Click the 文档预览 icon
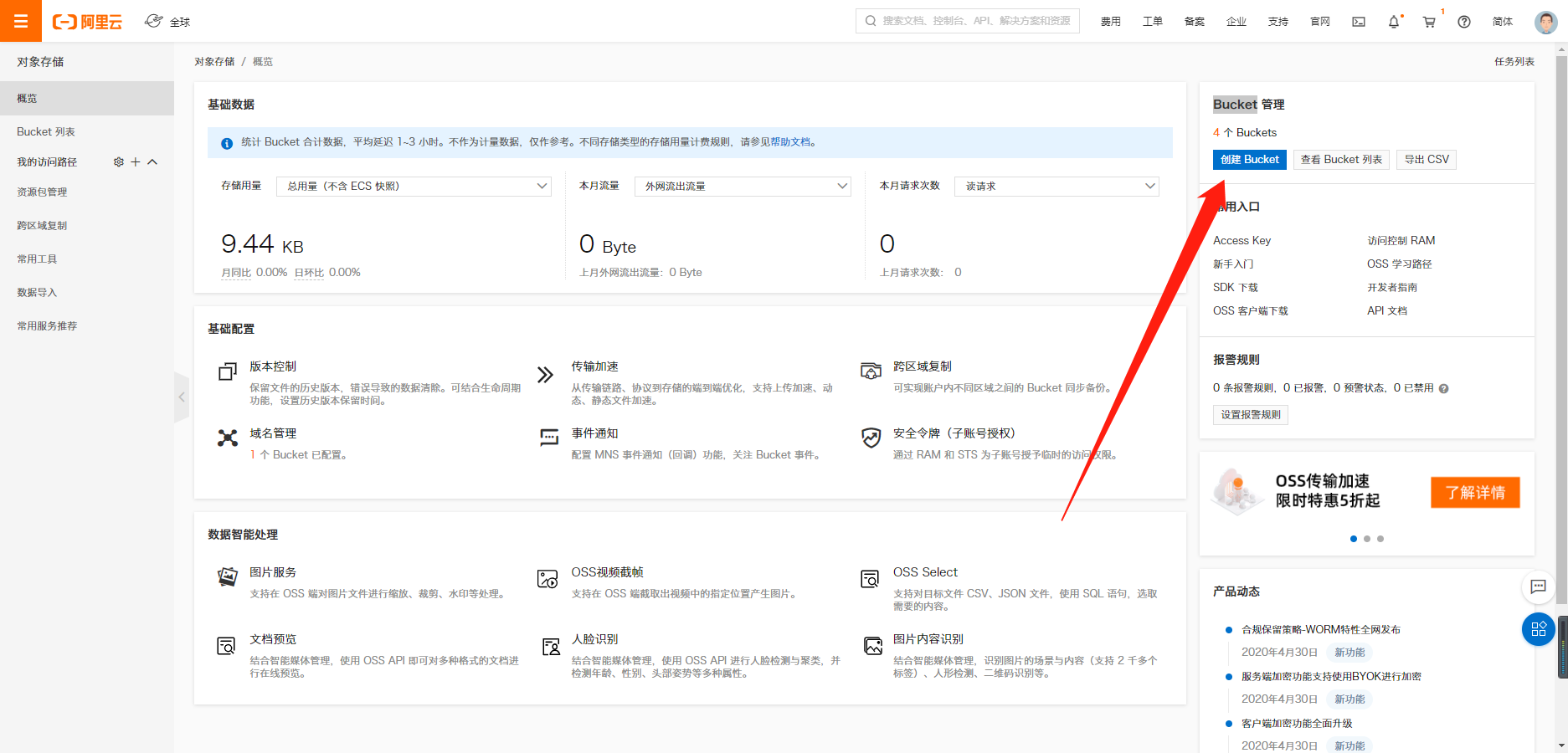Image resolution: width=1568 pixels, height=753 pixels. tap(226, 645)
